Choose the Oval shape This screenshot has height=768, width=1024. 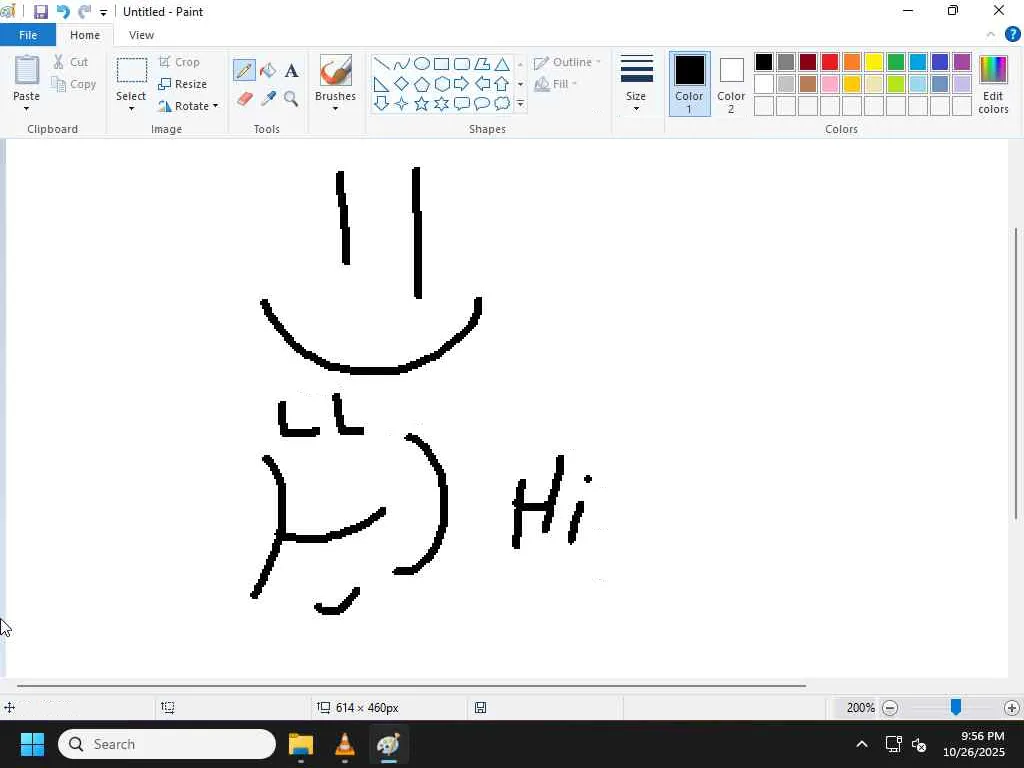422,63
